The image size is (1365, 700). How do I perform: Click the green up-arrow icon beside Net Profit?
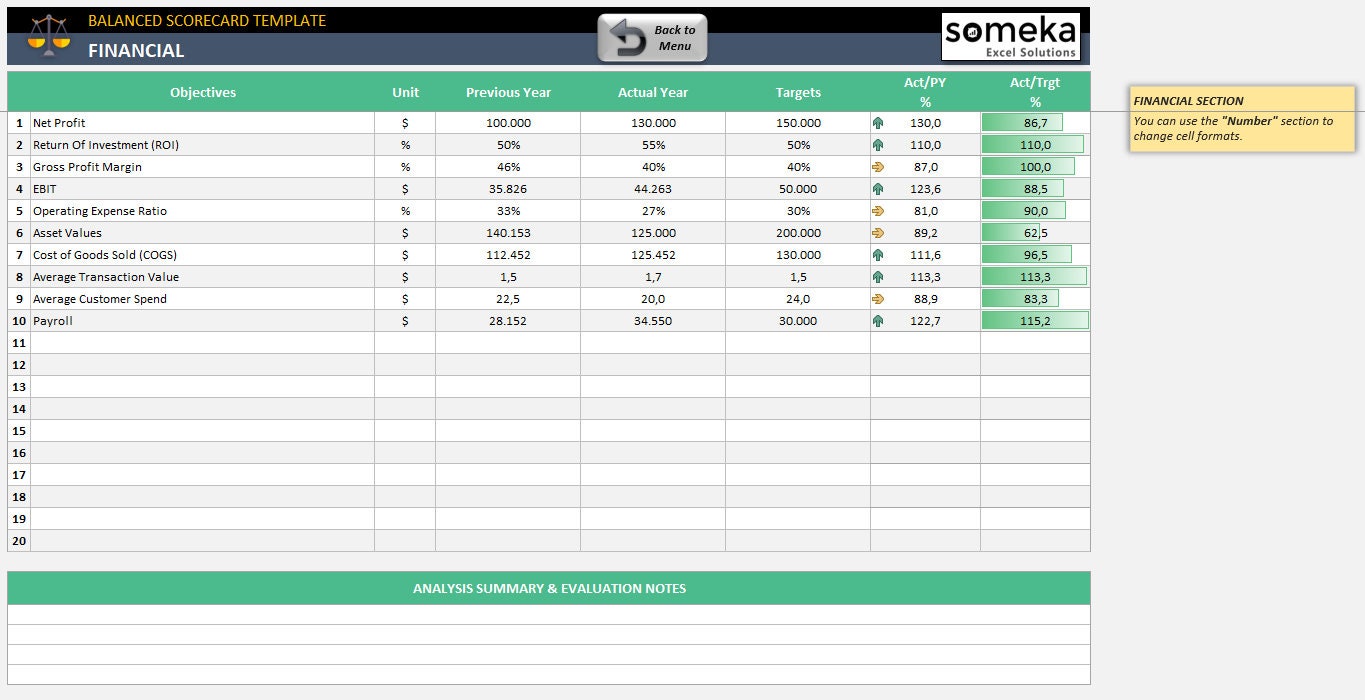(x=877, y=122)
